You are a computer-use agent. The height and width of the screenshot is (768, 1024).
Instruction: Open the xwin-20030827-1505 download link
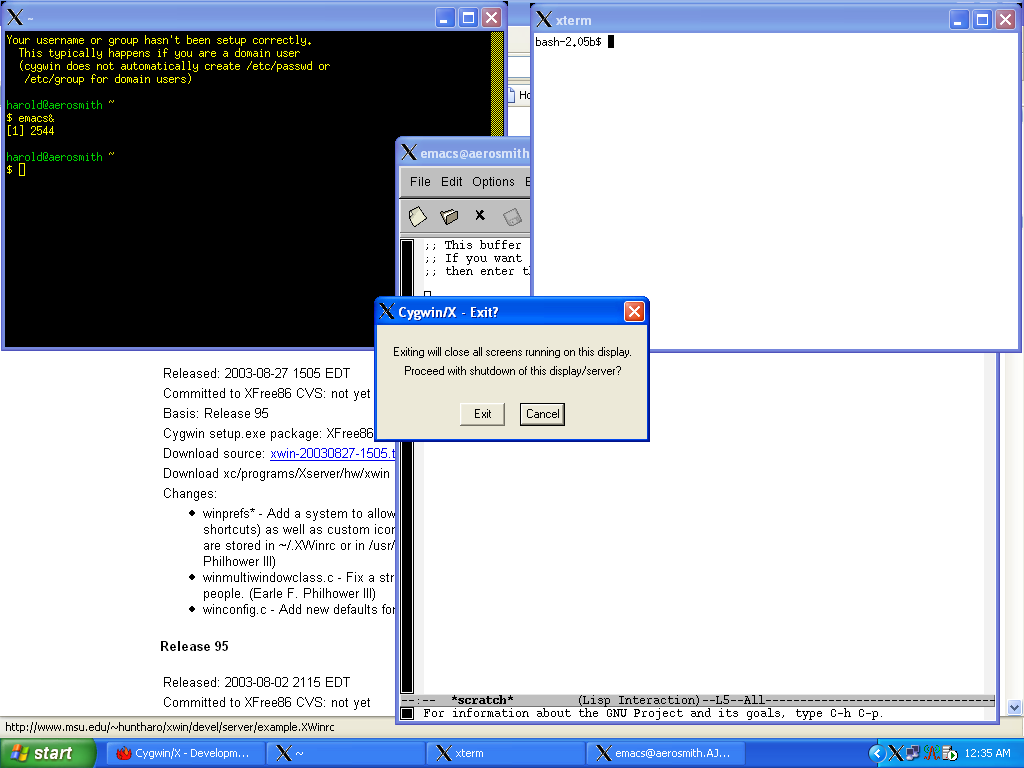(332, 453)
